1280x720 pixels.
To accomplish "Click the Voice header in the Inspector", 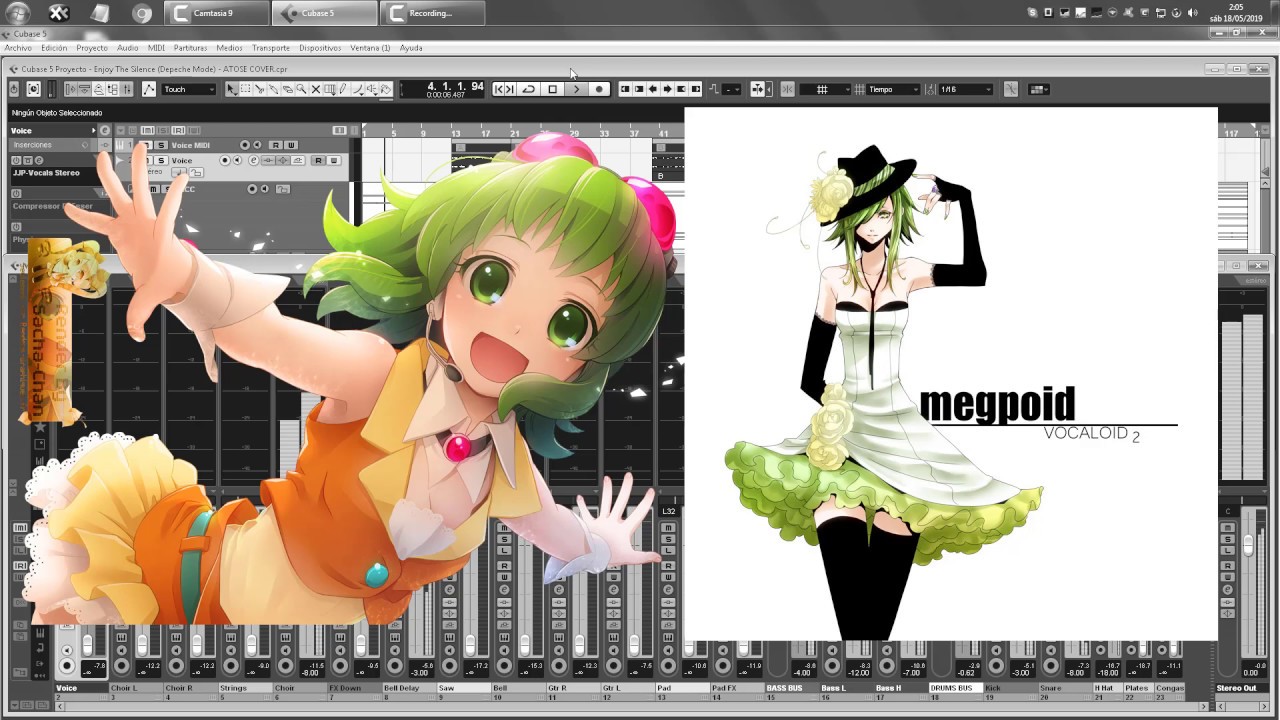I will [x=50, y=131].
